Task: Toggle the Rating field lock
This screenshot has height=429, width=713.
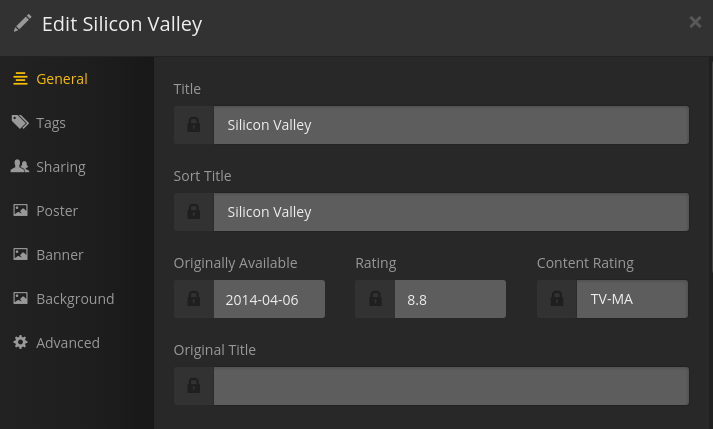Action: tap(375, 299)
